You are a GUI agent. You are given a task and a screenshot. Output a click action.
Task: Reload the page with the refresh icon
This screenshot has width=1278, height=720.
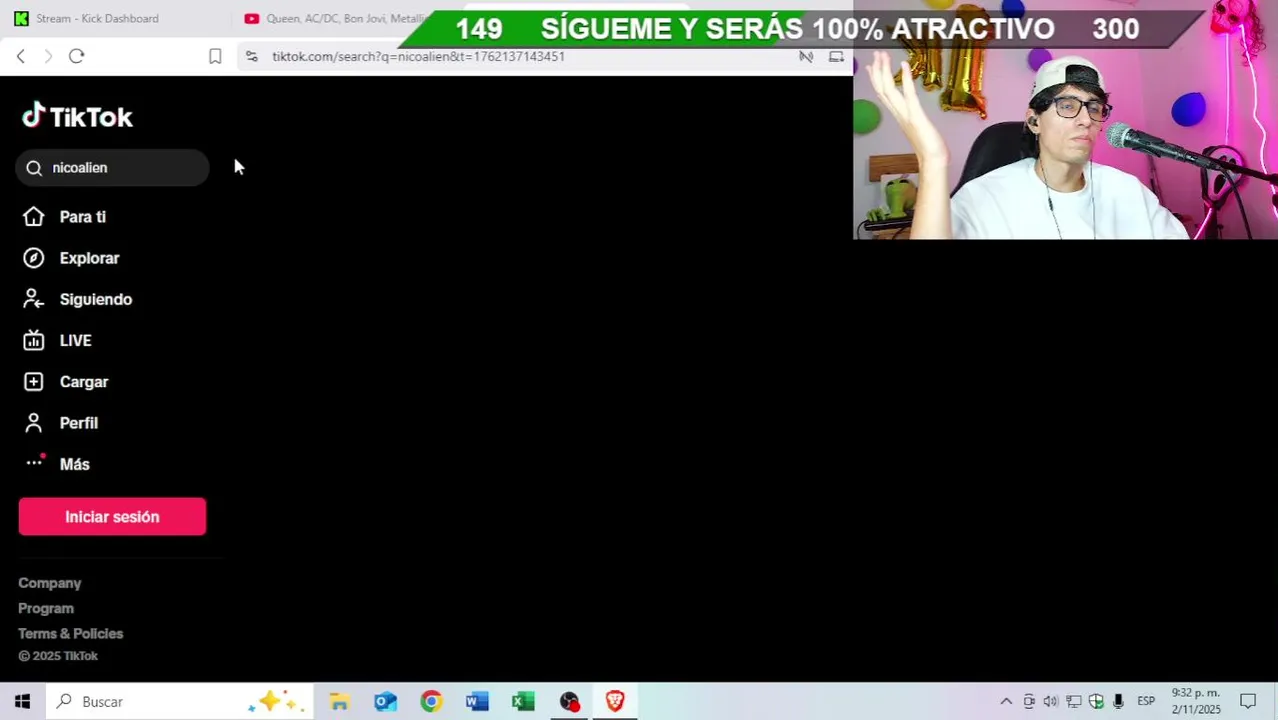point(76,56)
